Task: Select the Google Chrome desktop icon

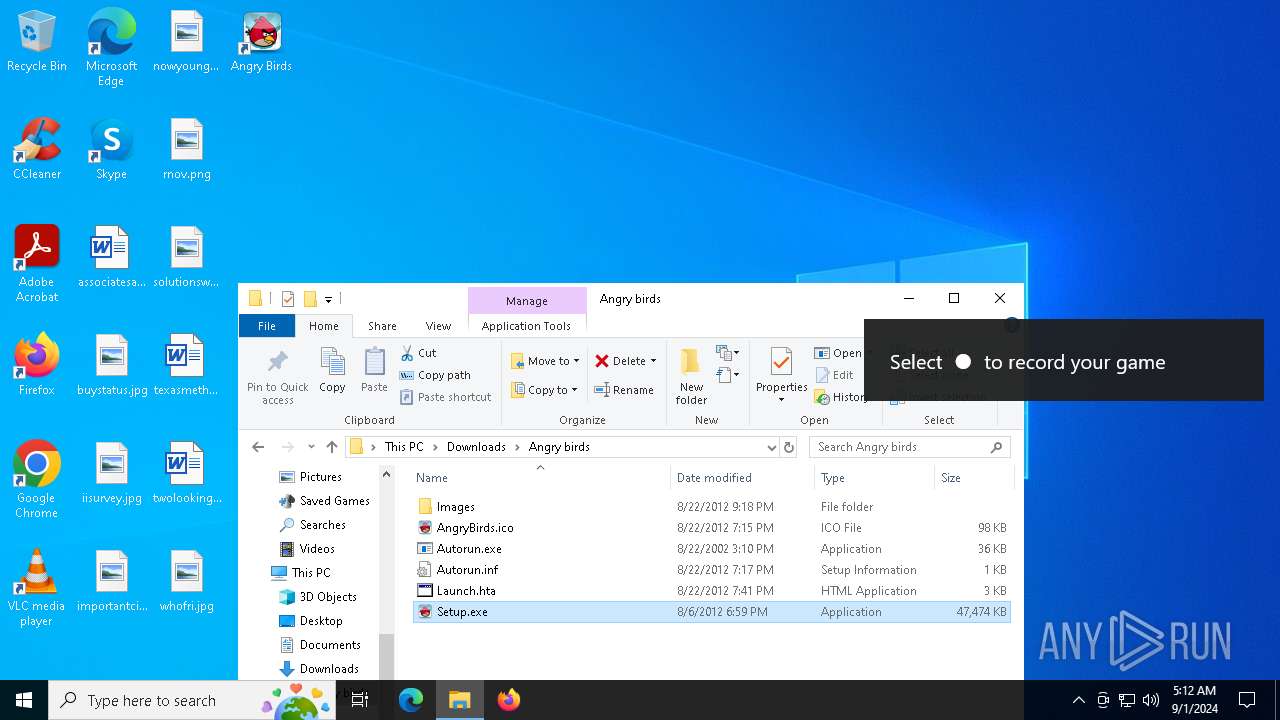Action: click(37, 480)
